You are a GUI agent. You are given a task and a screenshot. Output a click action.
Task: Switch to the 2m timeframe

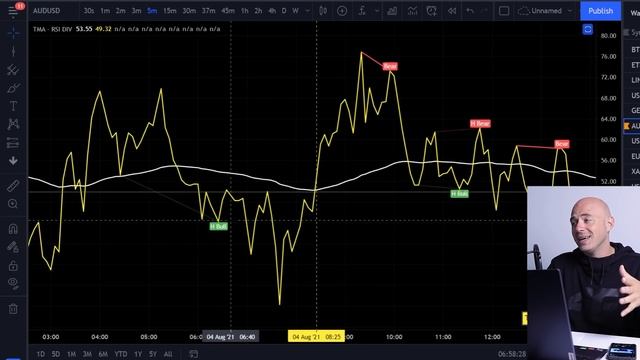[x=120, y=11]
